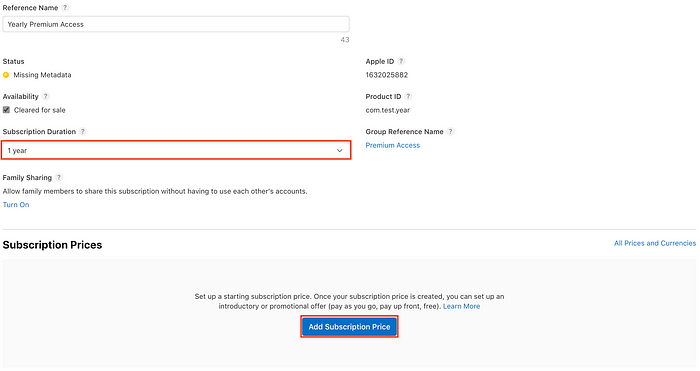Select the Apple ID number 1632025882
700x371 pixels.
pos(387,75)
